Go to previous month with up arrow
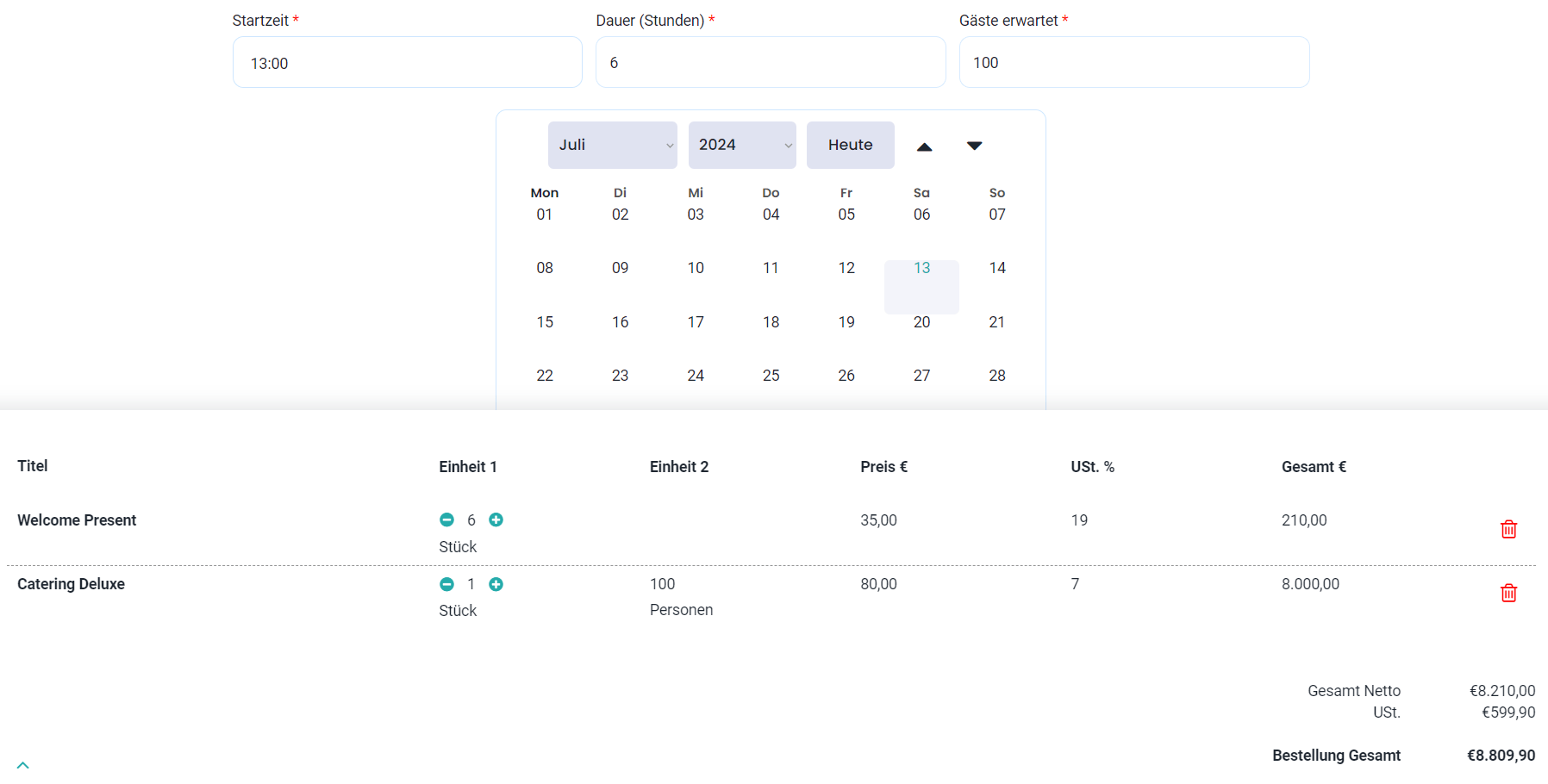 tap(924, 146)
